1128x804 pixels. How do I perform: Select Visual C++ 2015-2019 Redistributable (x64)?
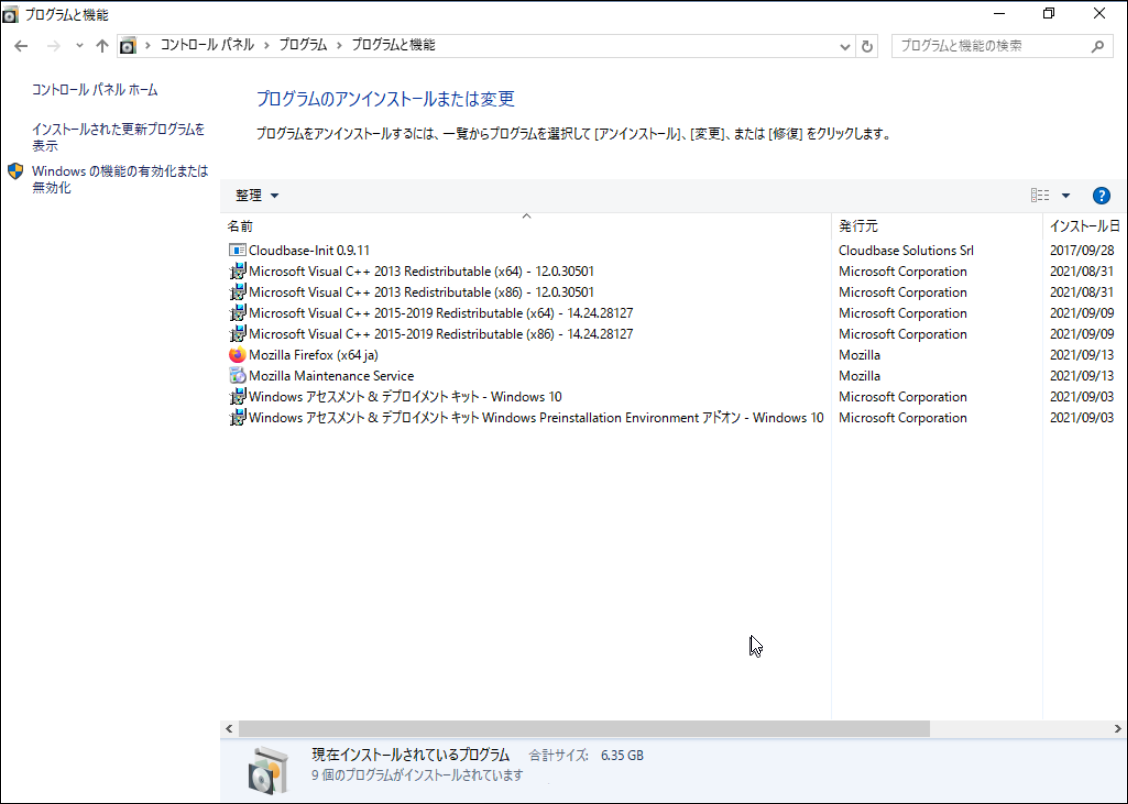coord(440,313)
